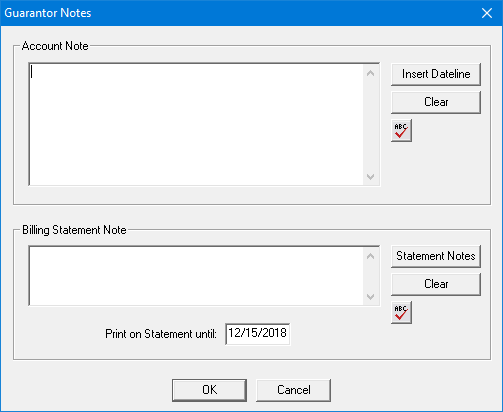503x412 pixels.
Task: Confirm the notes with OK
Action: [x=209, y=390]
